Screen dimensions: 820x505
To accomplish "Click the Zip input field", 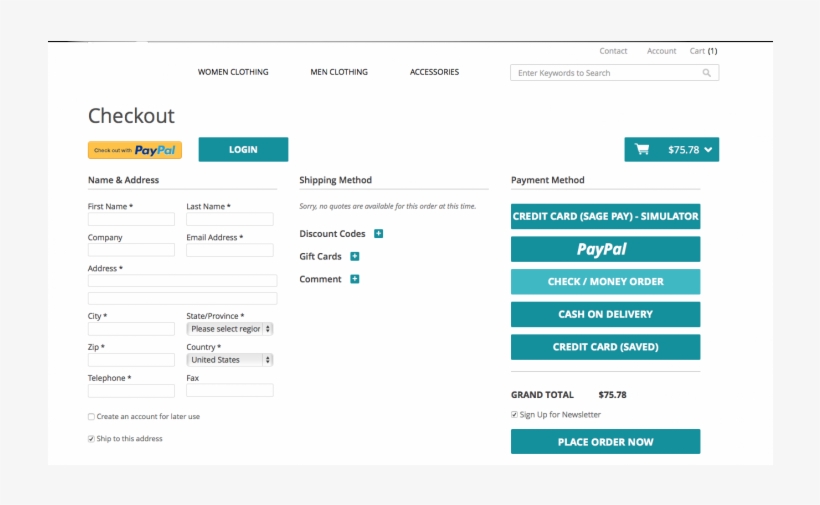I will [x=131, y=360].
